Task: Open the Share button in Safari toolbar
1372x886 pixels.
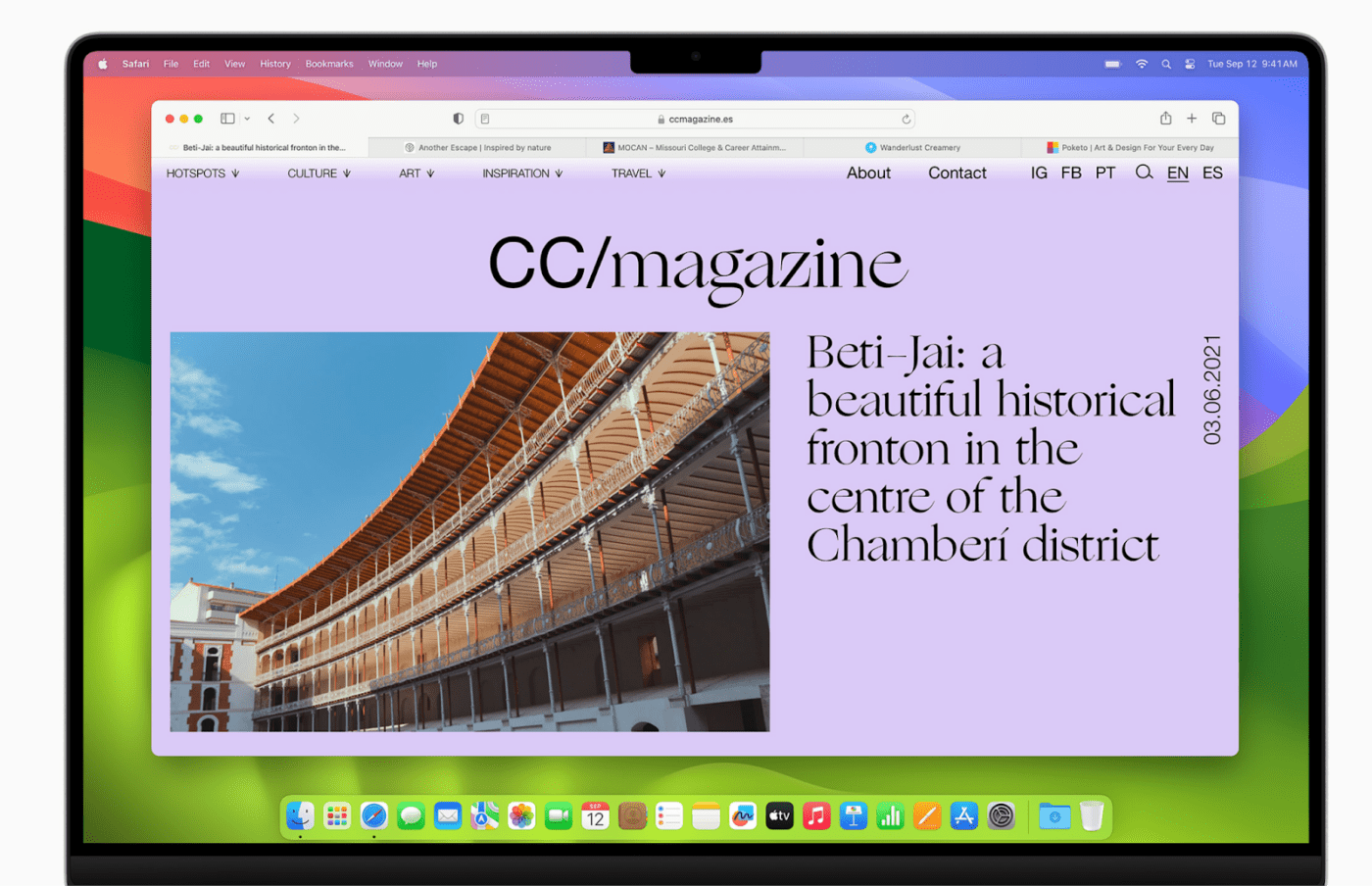Action: click(x=1165, y=118)
